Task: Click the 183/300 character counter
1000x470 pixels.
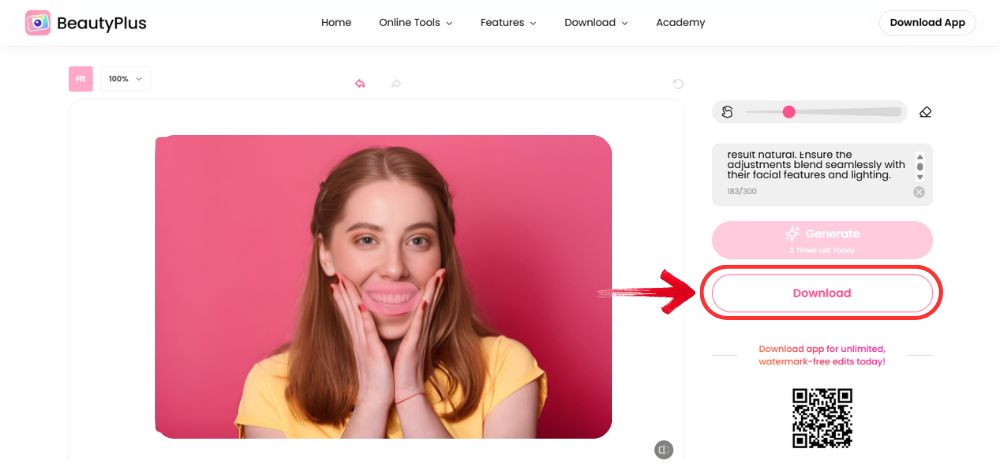Action: pyautogui.click(x=742, y=191)
